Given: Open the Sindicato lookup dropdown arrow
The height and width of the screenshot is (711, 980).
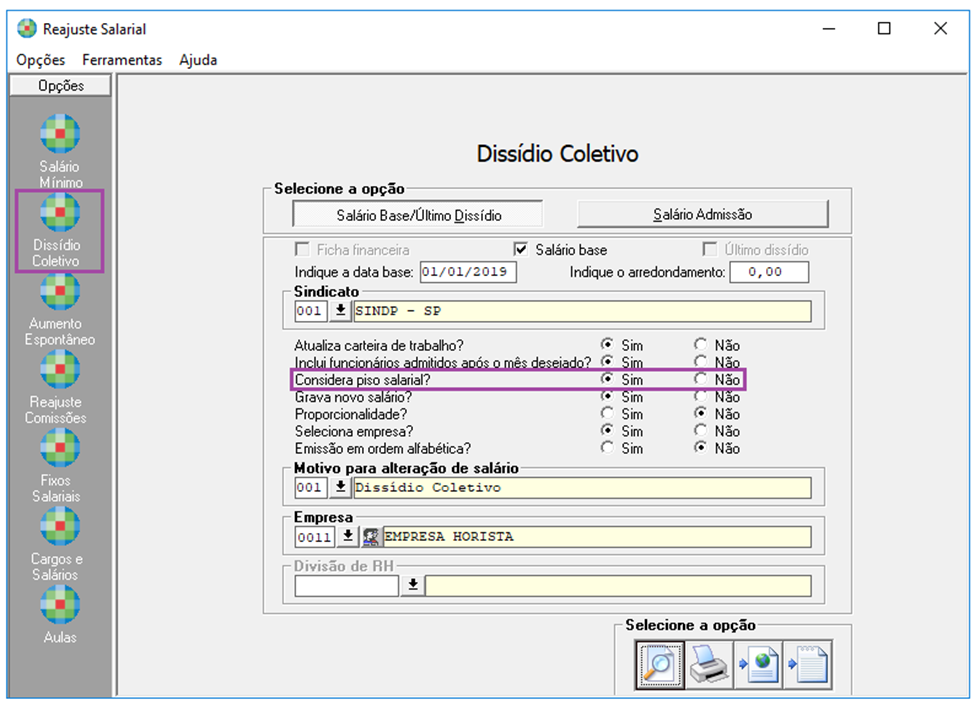Looking at the screenshot, I should [x=341, y=311].
